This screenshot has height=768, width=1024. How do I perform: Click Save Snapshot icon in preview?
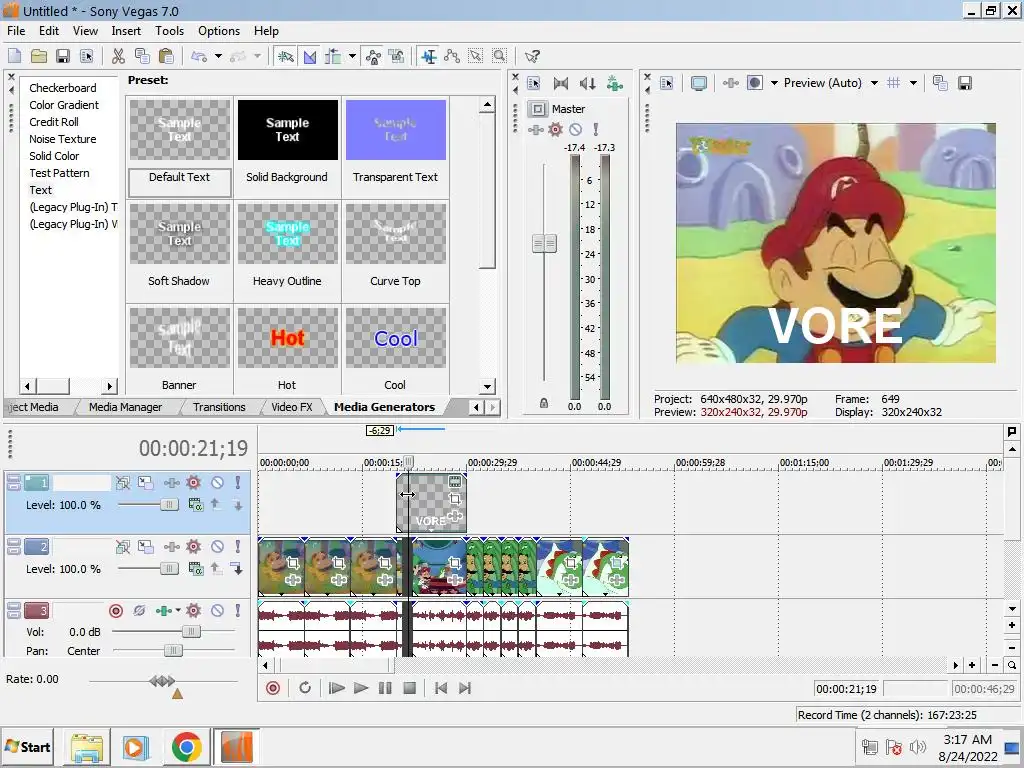[x=965, y=83]
